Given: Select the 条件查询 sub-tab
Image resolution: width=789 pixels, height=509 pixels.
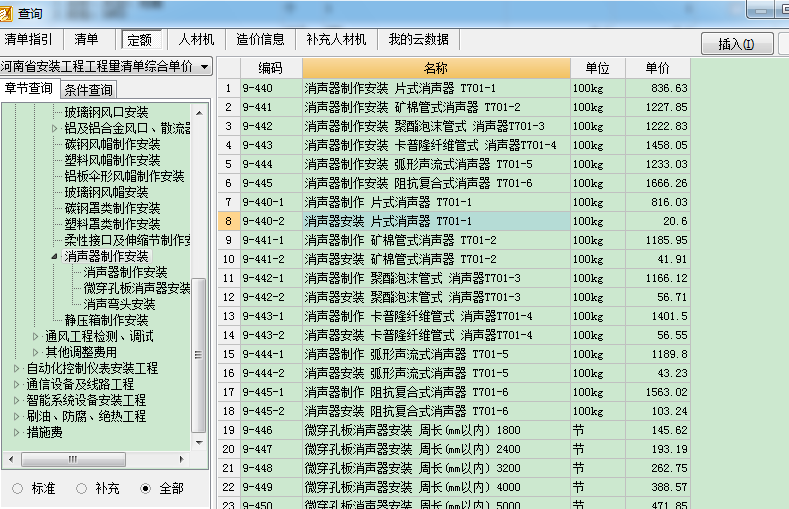Looking at the screenshot, I should click(89, 90).
